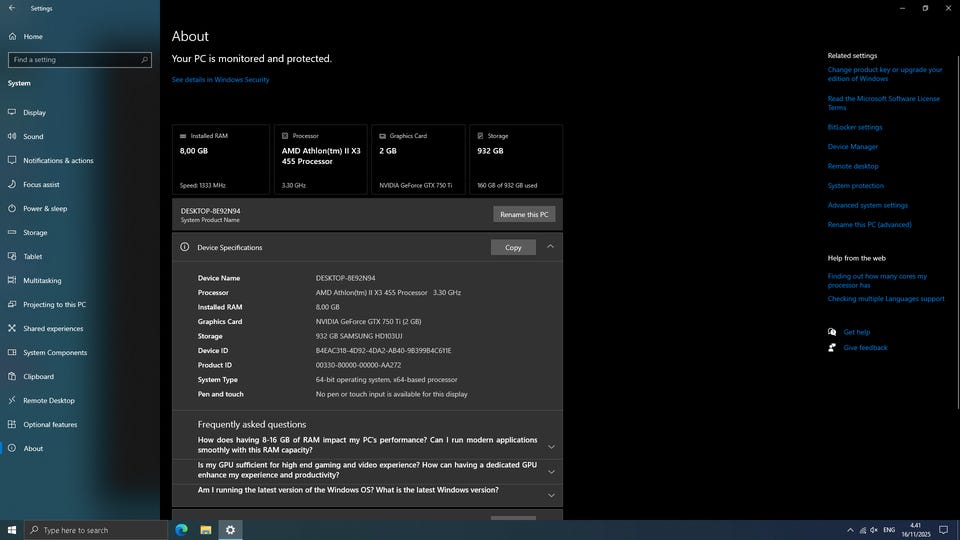Show hidden tray icons chevron
The height and width of the screenshot is (540, 960).
point(850,530)
